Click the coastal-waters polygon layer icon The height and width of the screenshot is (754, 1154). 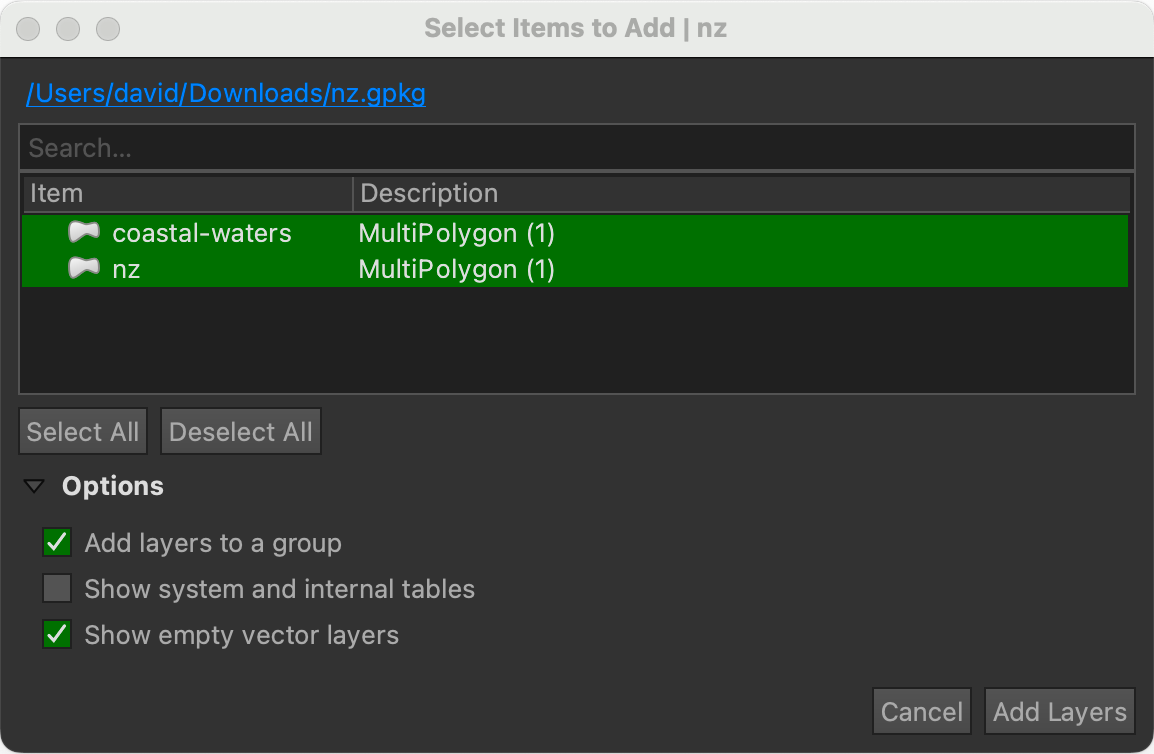coord(84,233)
